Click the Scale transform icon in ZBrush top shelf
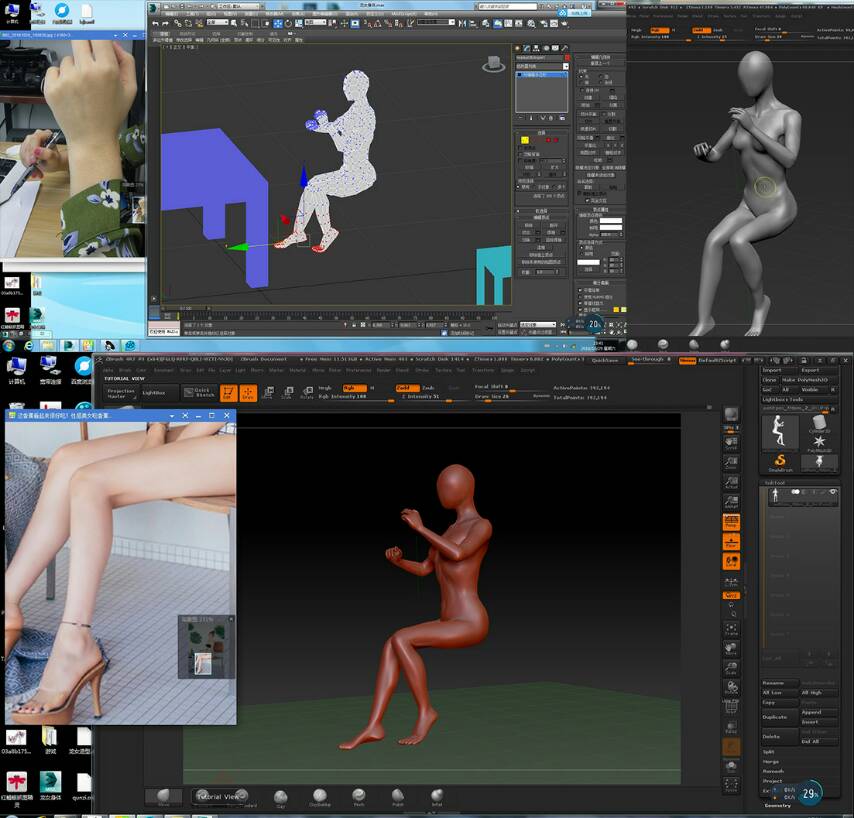The width and height of the screenshot is (854, 818). pyautogui.click(x=288, y=392)
